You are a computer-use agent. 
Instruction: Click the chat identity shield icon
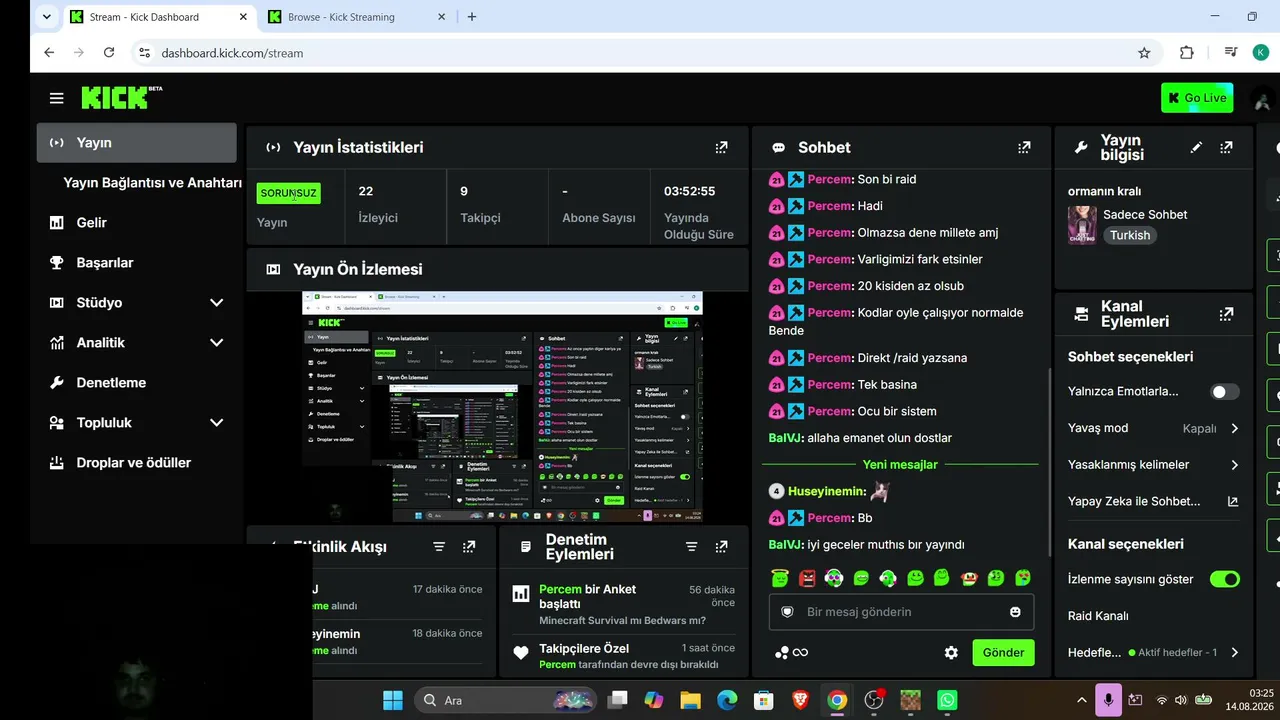click(787, 612)
